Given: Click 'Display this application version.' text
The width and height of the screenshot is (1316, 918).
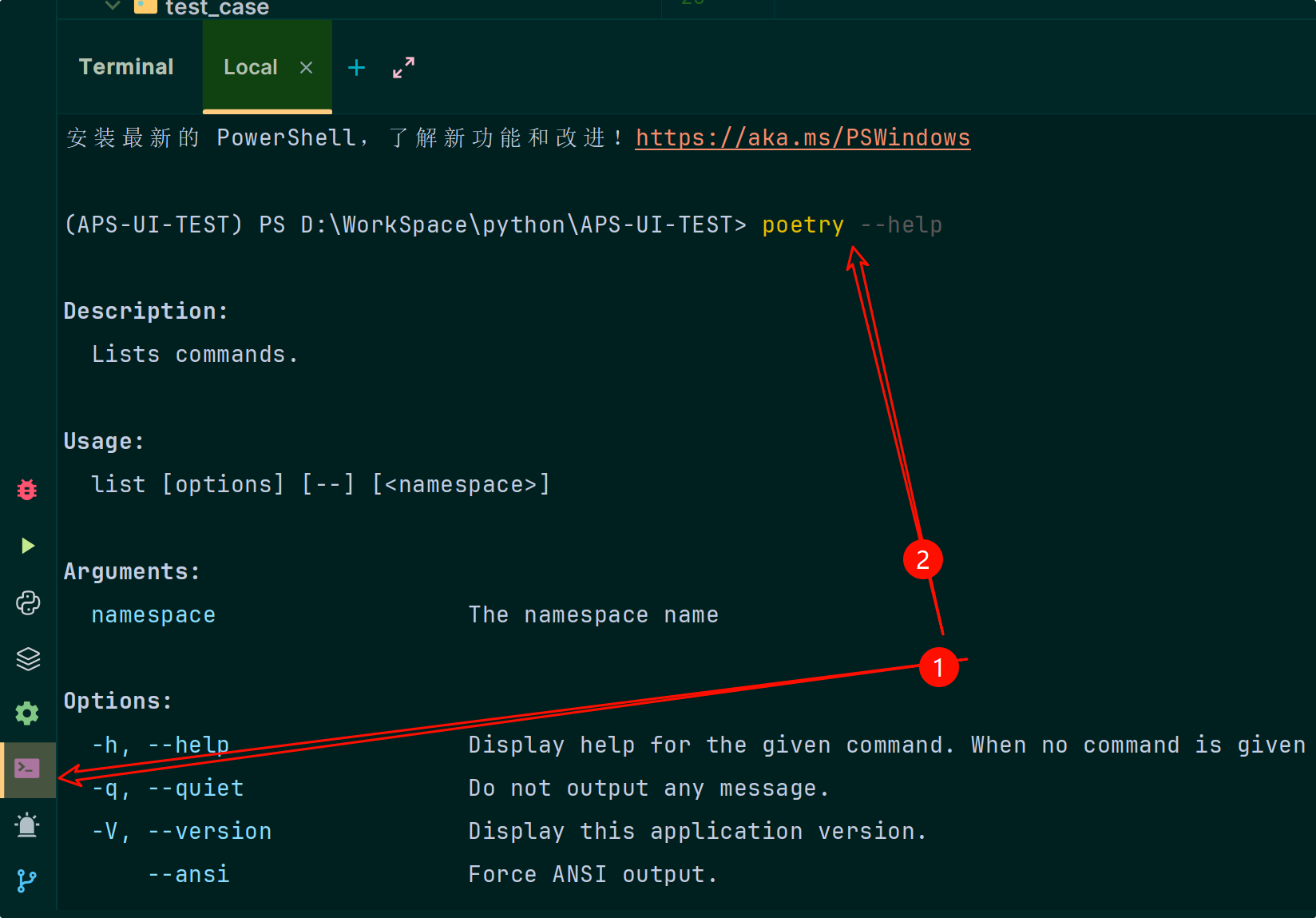Looking at the screenshot, I should pos(697,831).
